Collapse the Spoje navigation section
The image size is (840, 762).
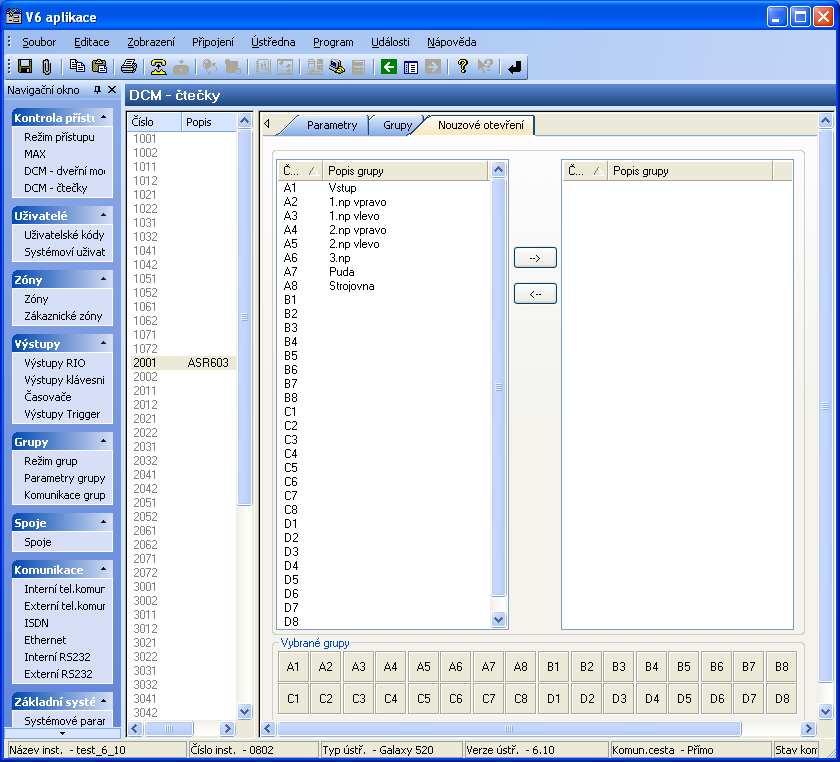[x=103, y=522]
